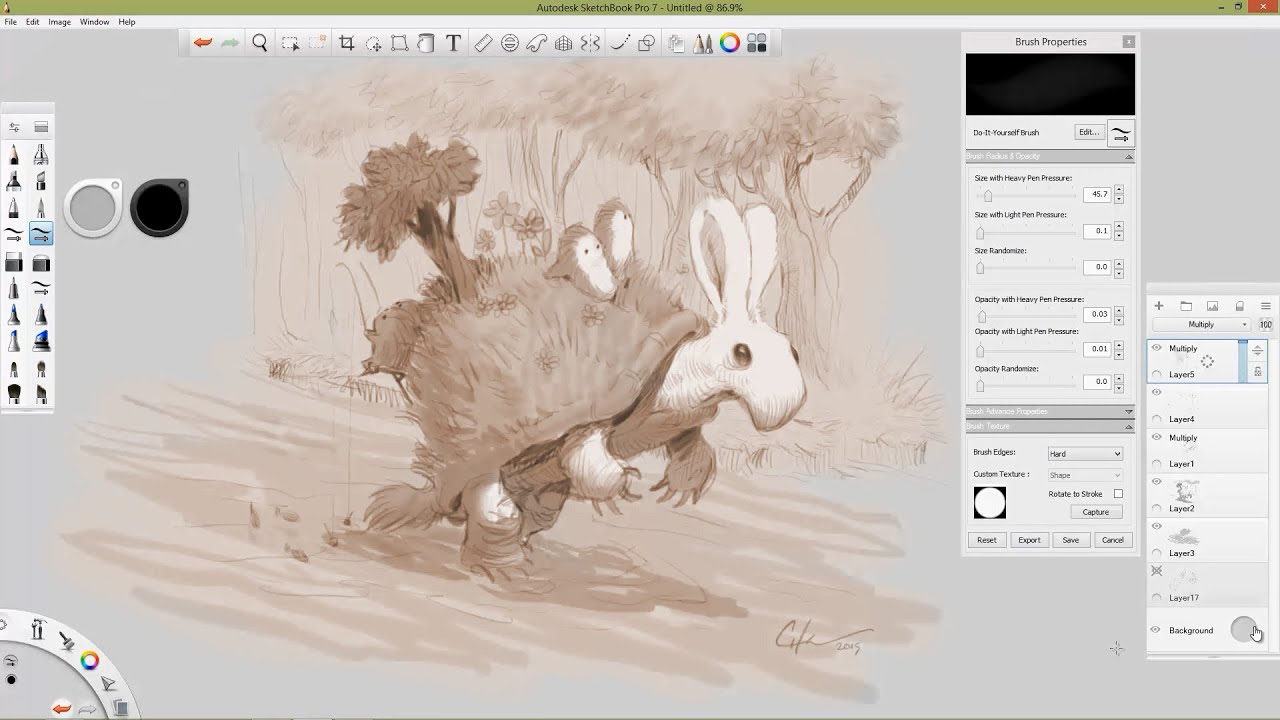Open the Help menu
This screenshot has width=1280, height=720.
pos(127,22)
